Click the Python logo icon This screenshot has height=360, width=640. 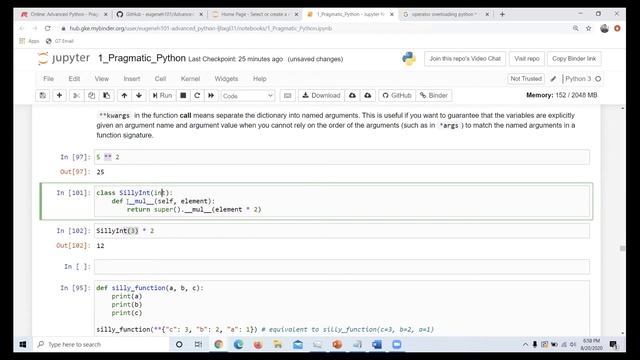tap(409, 59)
